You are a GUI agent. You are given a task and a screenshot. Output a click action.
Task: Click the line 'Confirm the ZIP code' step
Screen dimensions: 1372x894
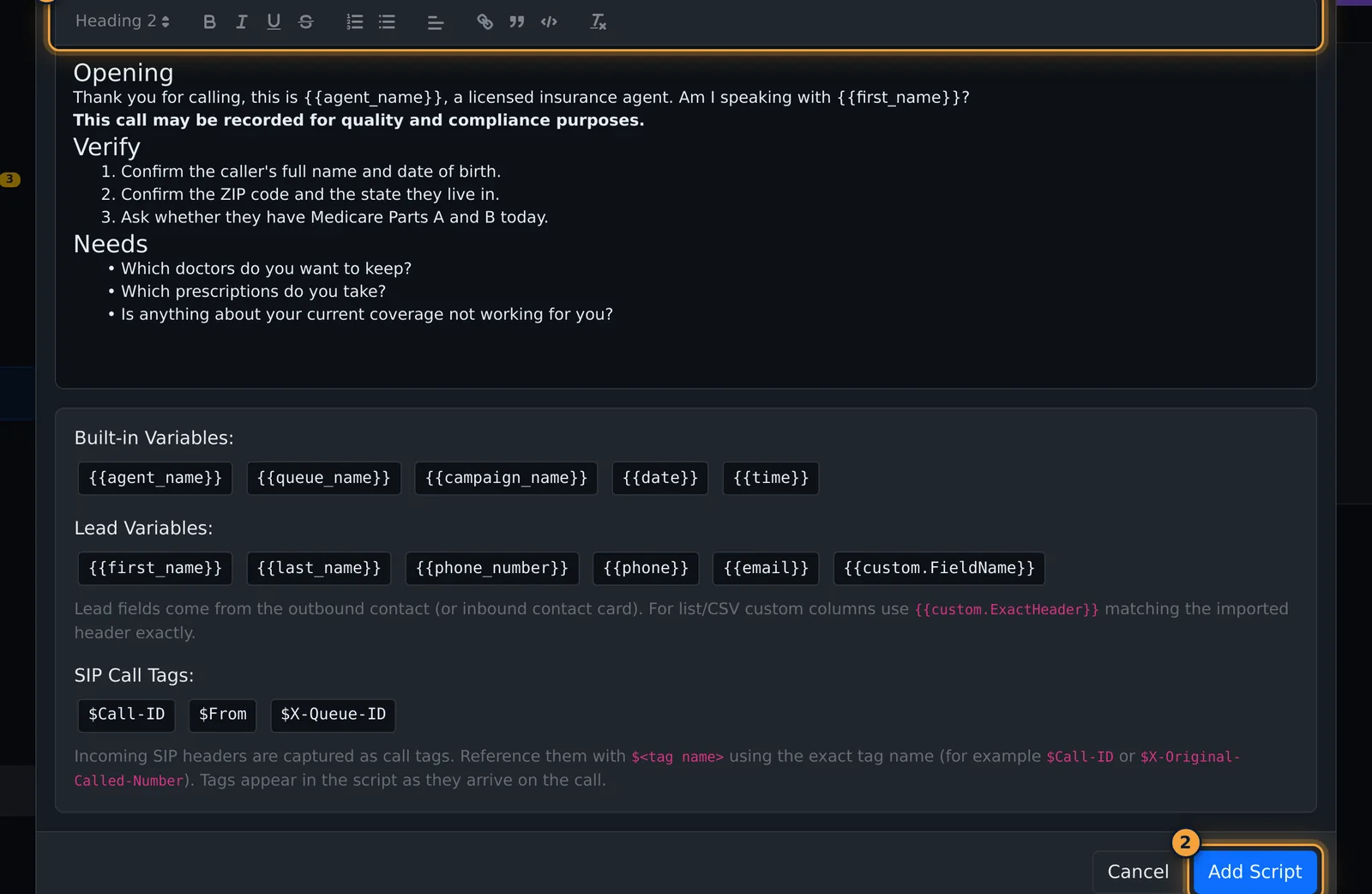coord(310,195)
